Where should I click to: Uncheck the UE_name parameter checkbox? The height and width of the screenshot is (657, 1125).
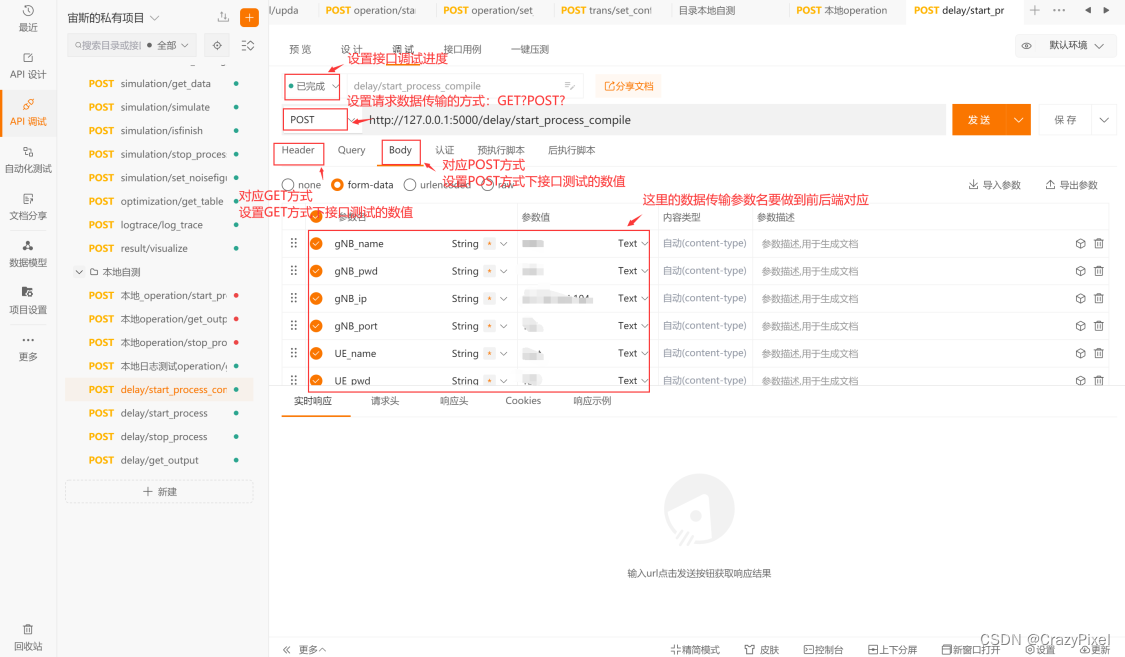[x=316, y=353]
